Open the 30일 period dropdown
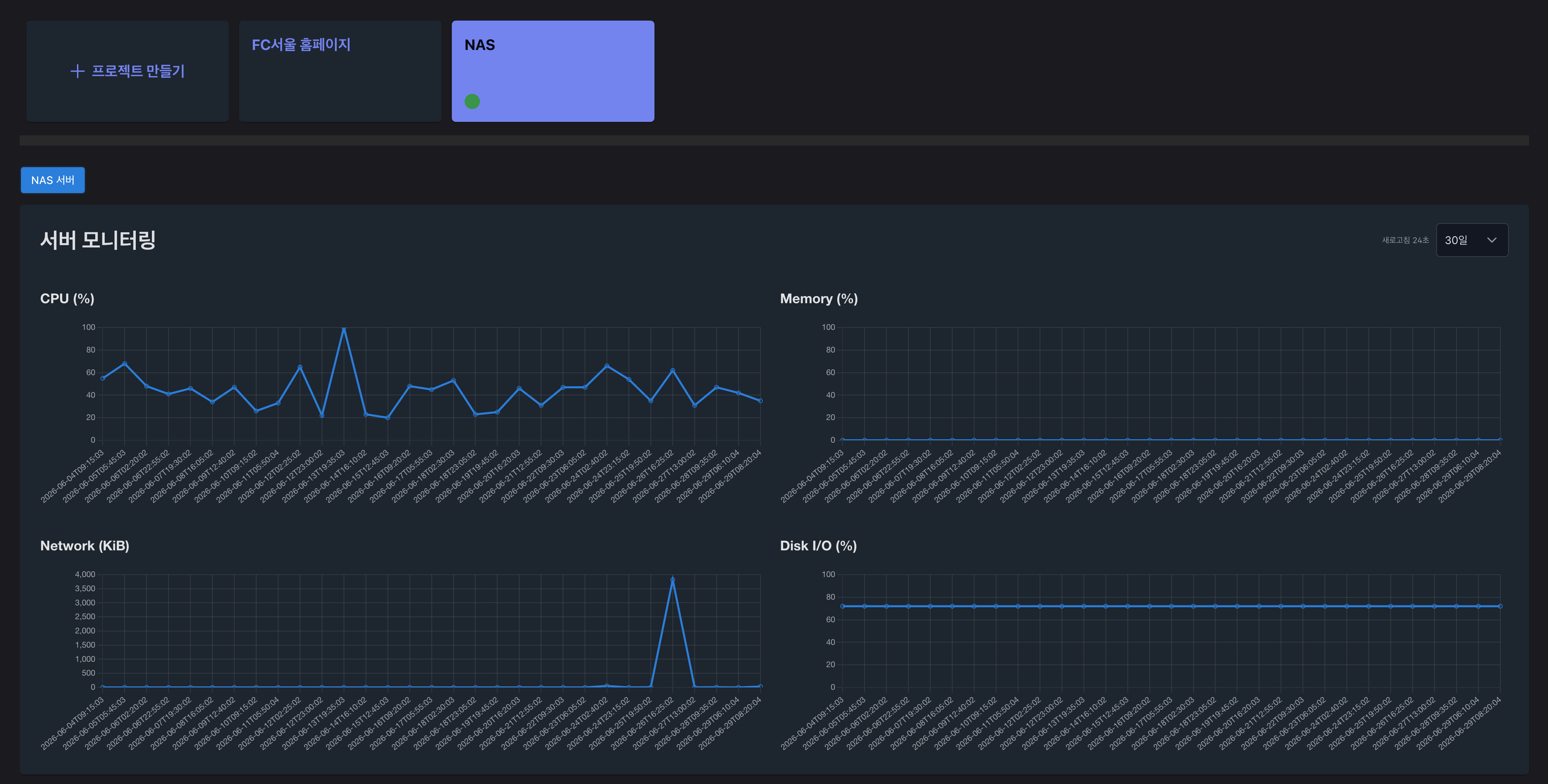Image resolution: width=1548 pixels, height=784 pixels. click(1472, 240)
